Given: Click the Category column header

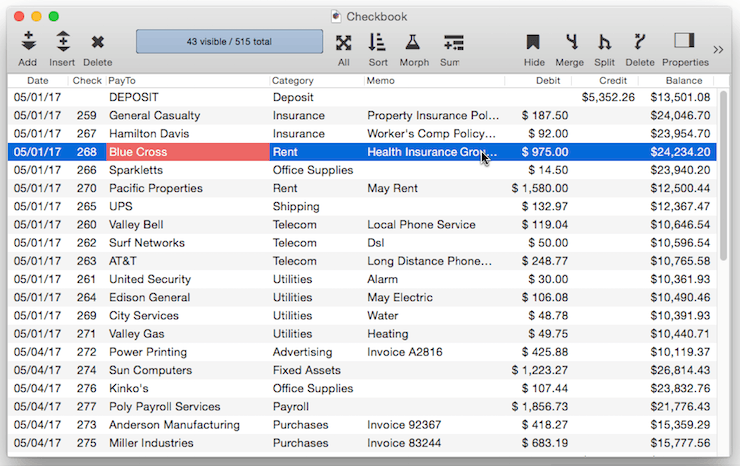Looking at the screenshot, I should pos(293,81).
